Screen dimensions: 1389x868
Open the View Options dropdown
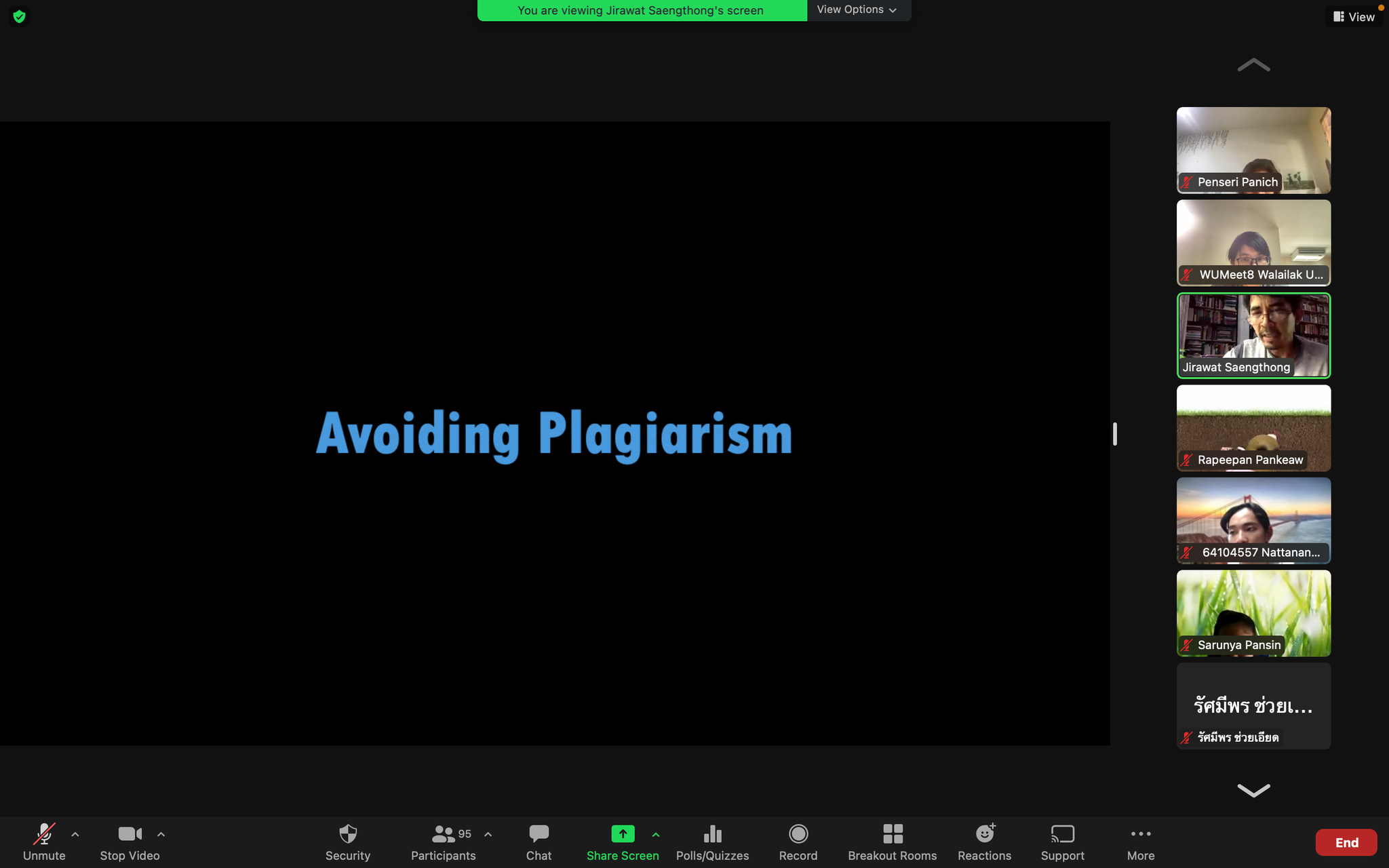857,9
